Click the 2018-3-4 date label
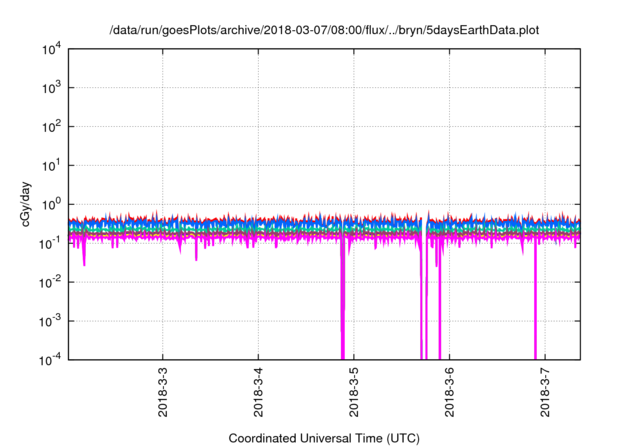 pos(258,392)
